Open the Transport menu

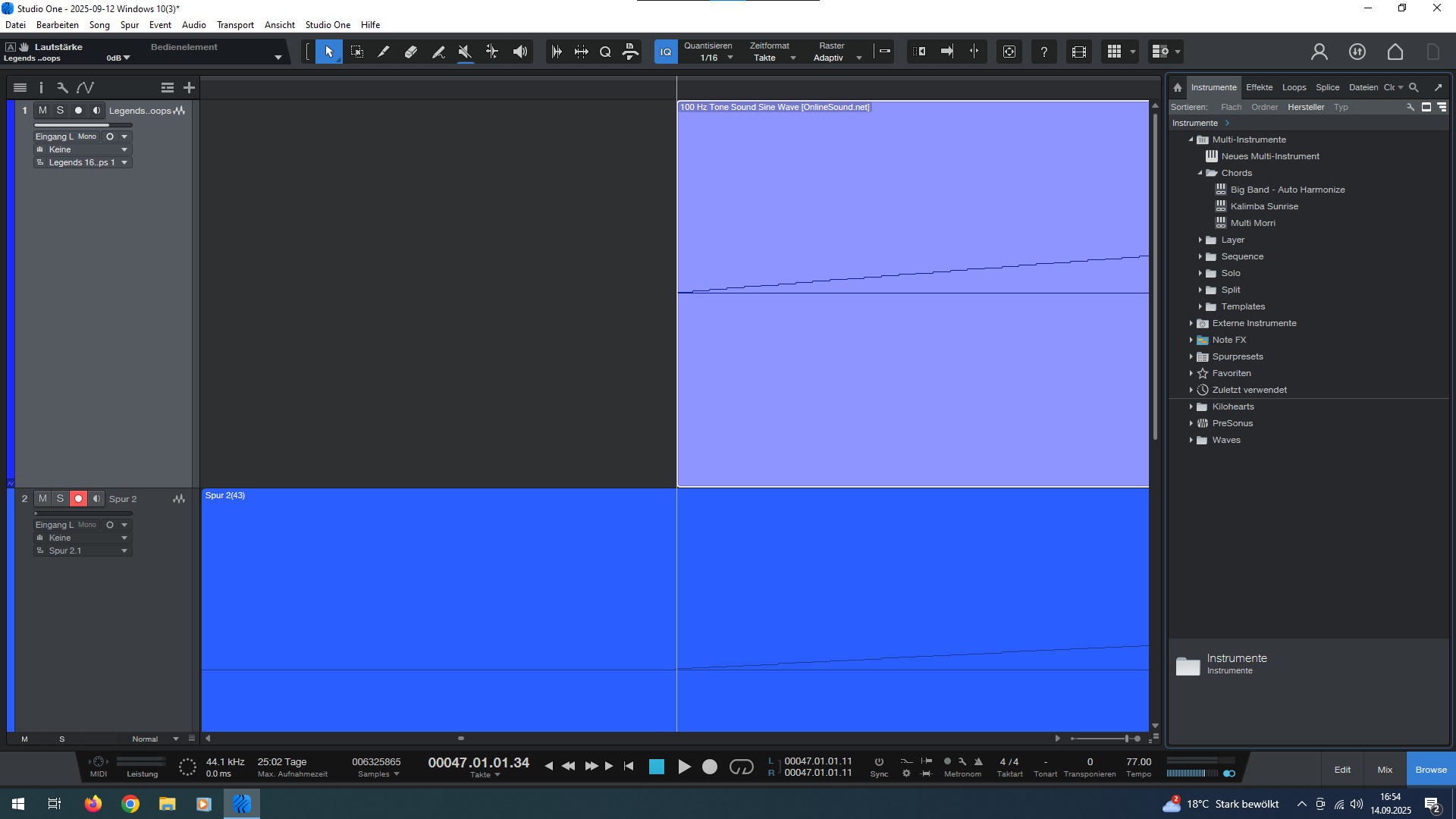(x=235, y=25)
